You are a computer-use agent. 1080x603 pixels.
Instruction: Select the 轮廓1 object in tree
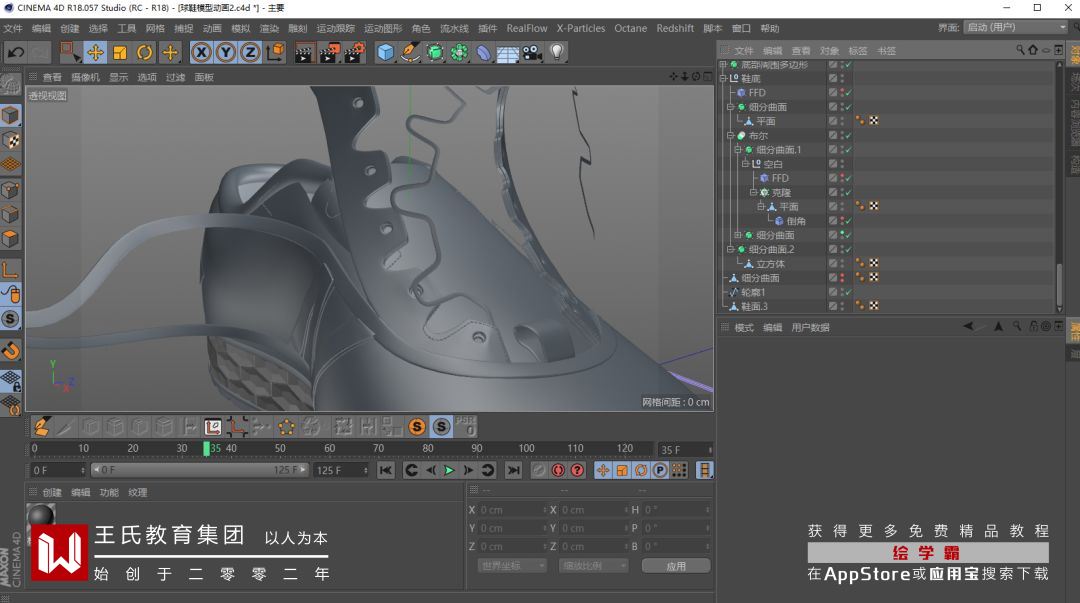(x=754, y=292)
